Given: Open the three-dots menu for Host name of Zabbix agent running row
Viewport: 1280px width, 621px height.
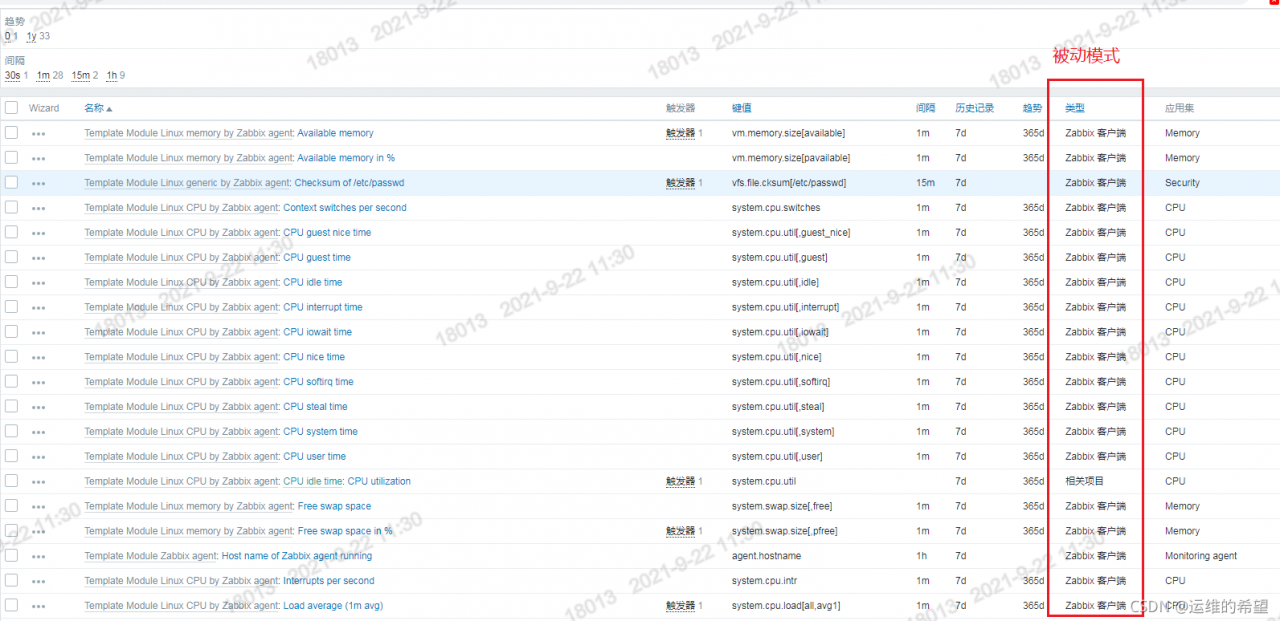Looking at the screenshot, I should [x=38, y=556].
